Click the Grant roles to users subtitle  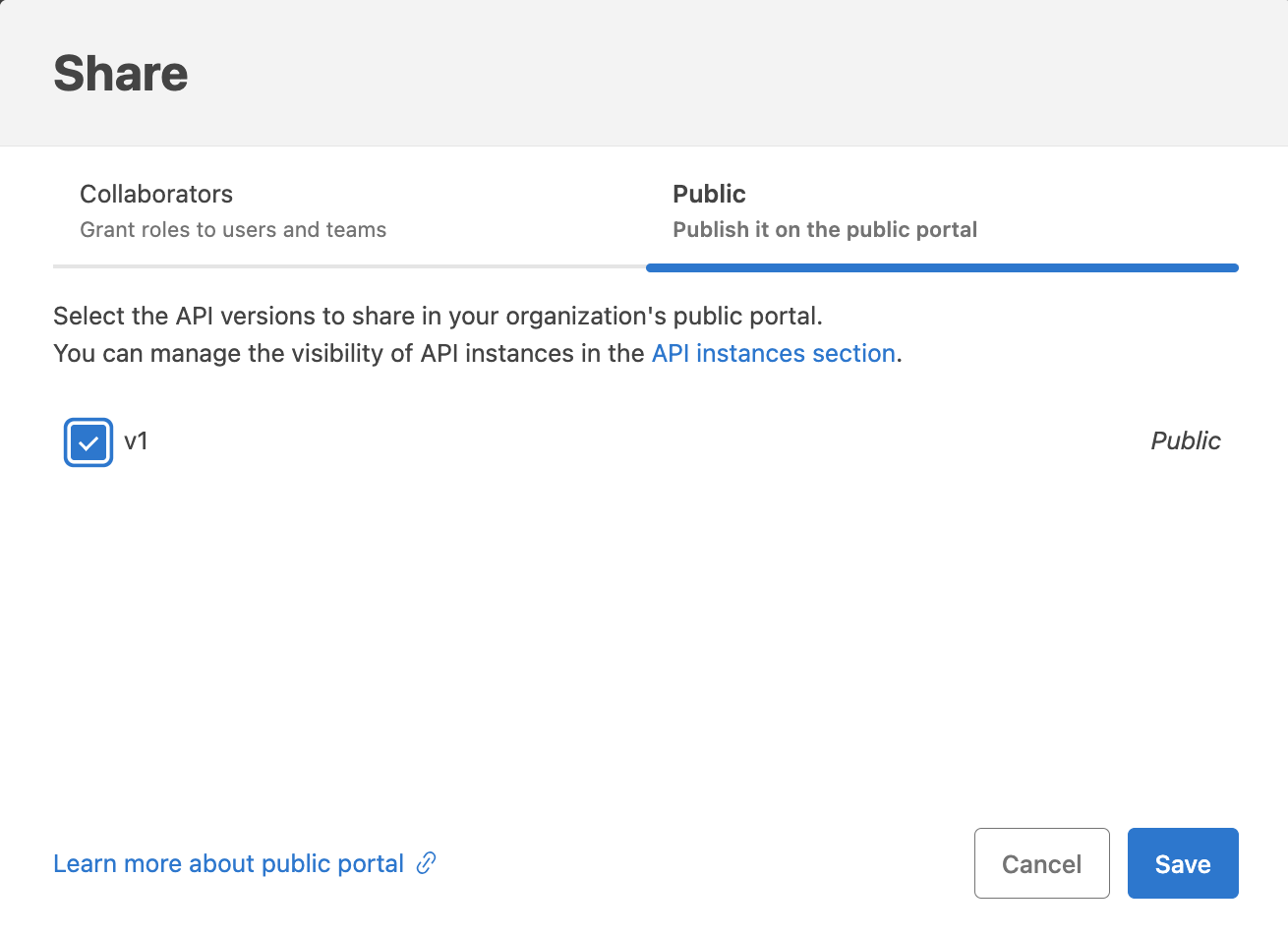pos(232,229)
